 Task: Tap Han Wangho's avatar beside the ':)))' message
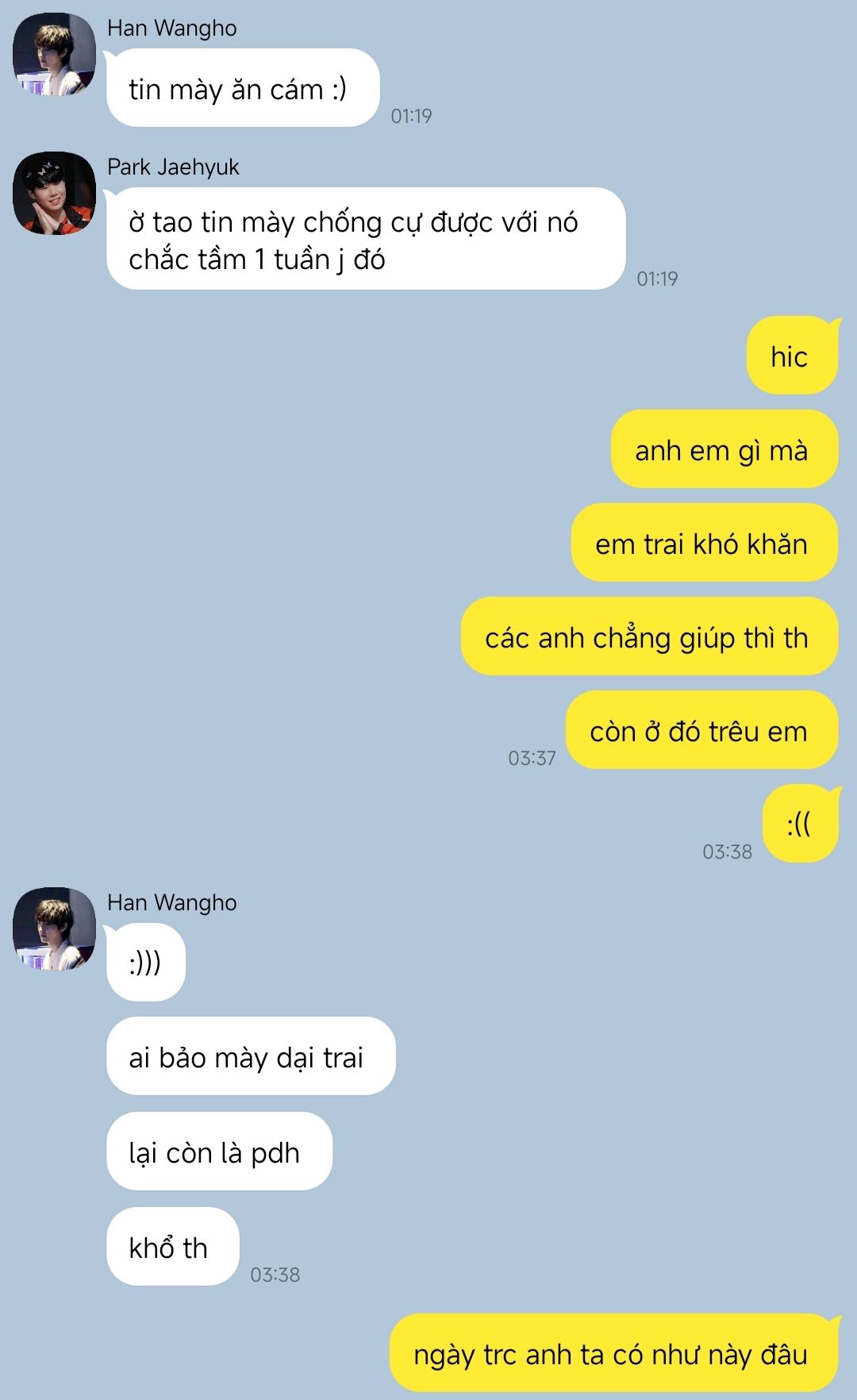54,929
